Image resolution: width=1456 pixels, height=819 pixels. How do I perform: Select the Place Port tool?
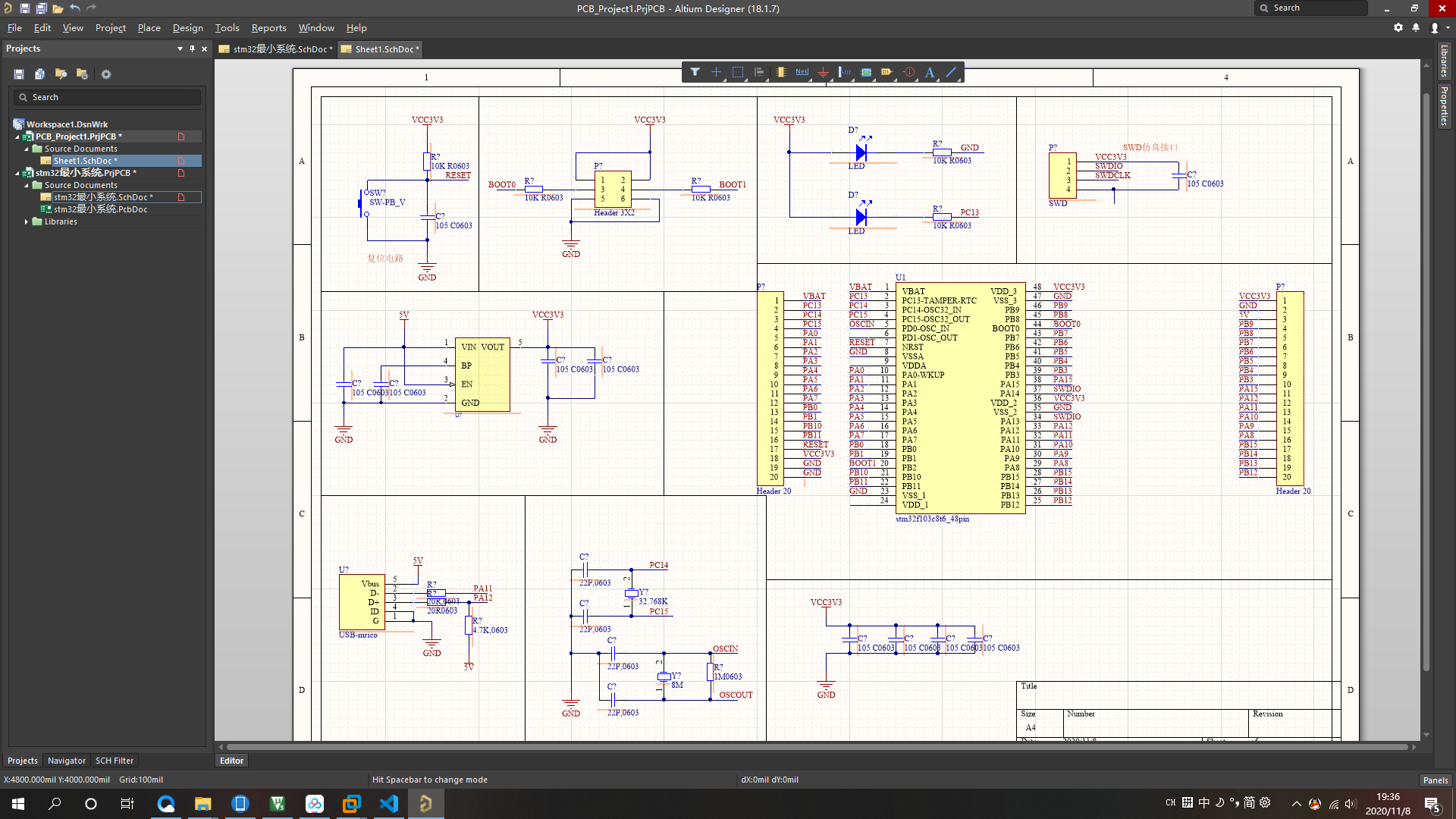point(886,73)
